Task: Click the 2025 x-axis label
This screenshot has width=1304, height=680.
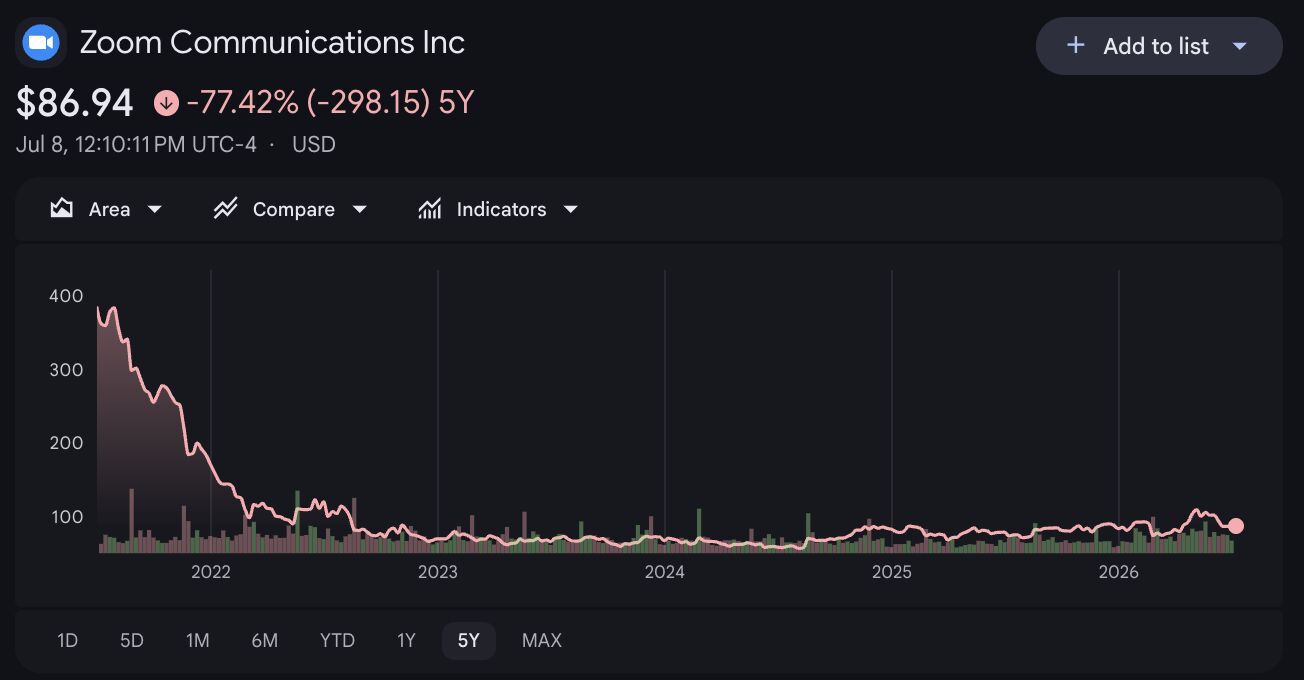Action: pyautogui.click(x=892, y=572)
